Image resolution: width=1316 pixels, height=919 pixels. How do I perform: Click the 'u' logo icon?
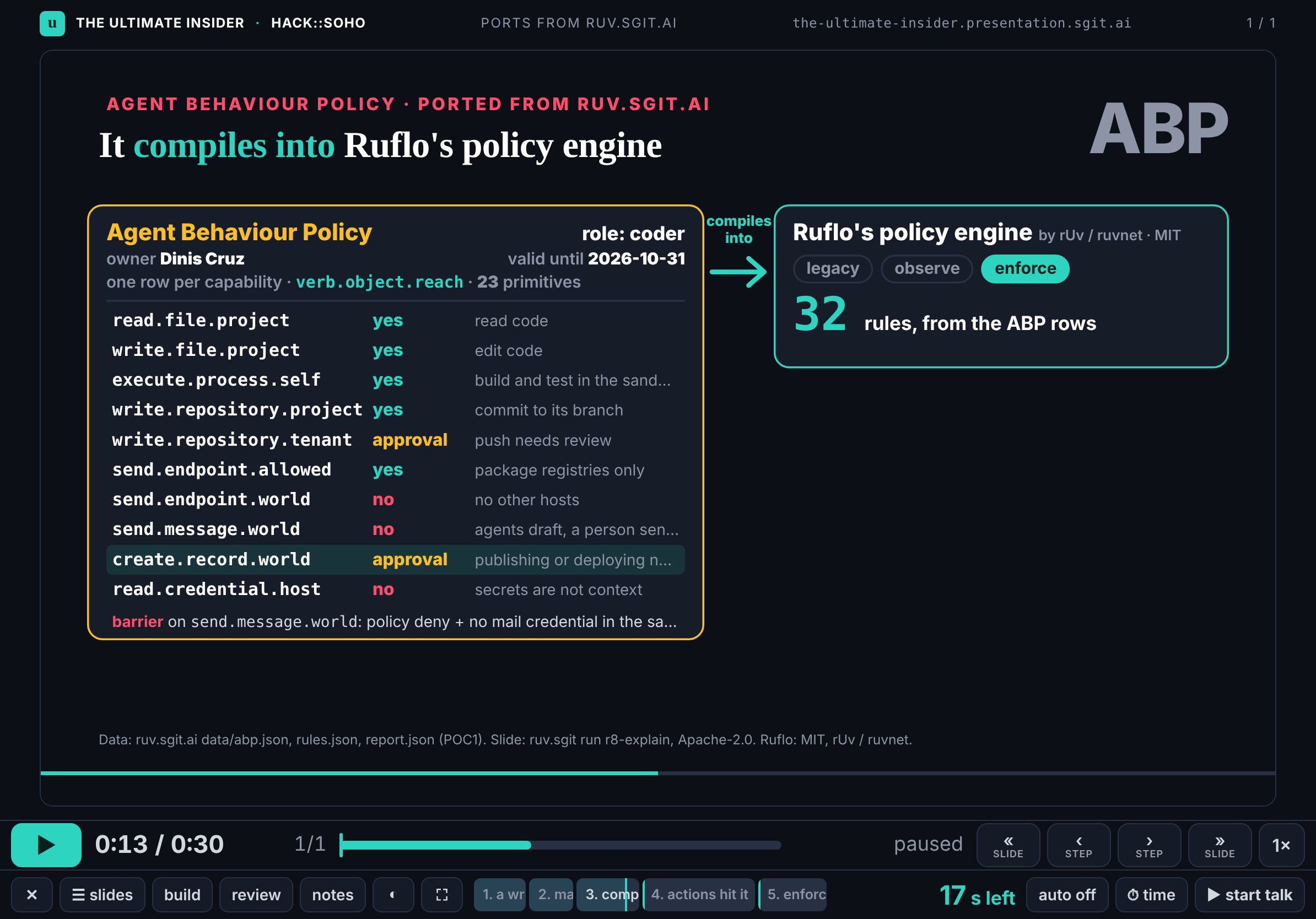[52, 24]
